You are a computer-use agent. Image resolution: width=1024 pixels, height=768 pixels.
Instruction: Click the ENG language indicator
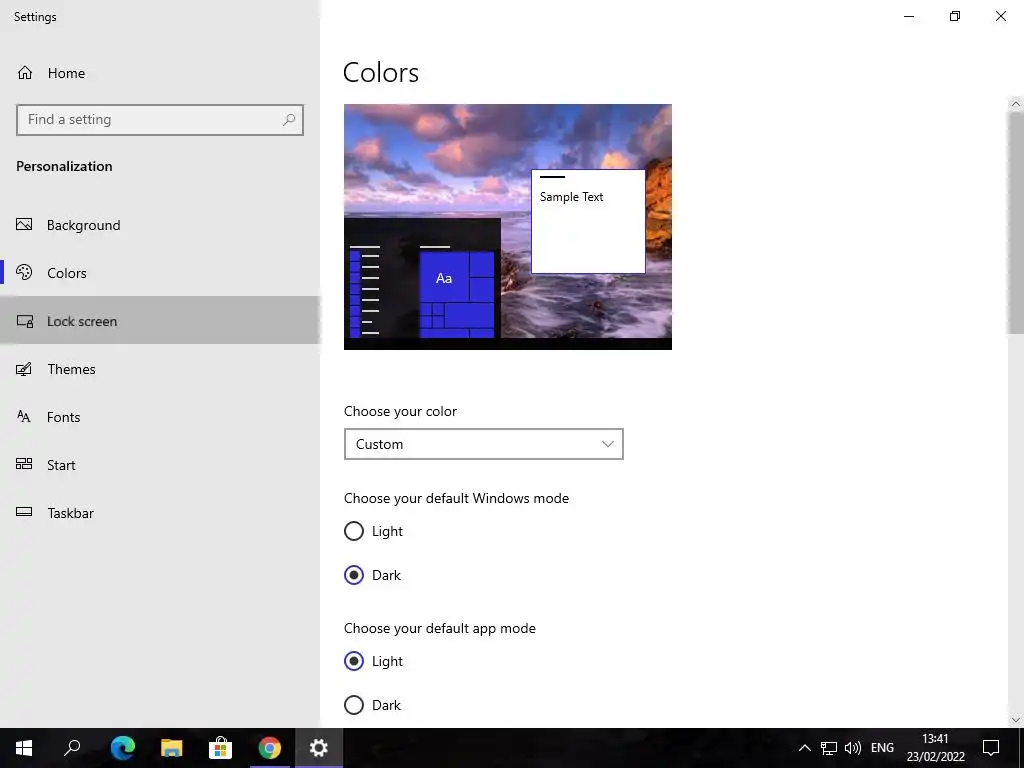click(x=882, y=748)
